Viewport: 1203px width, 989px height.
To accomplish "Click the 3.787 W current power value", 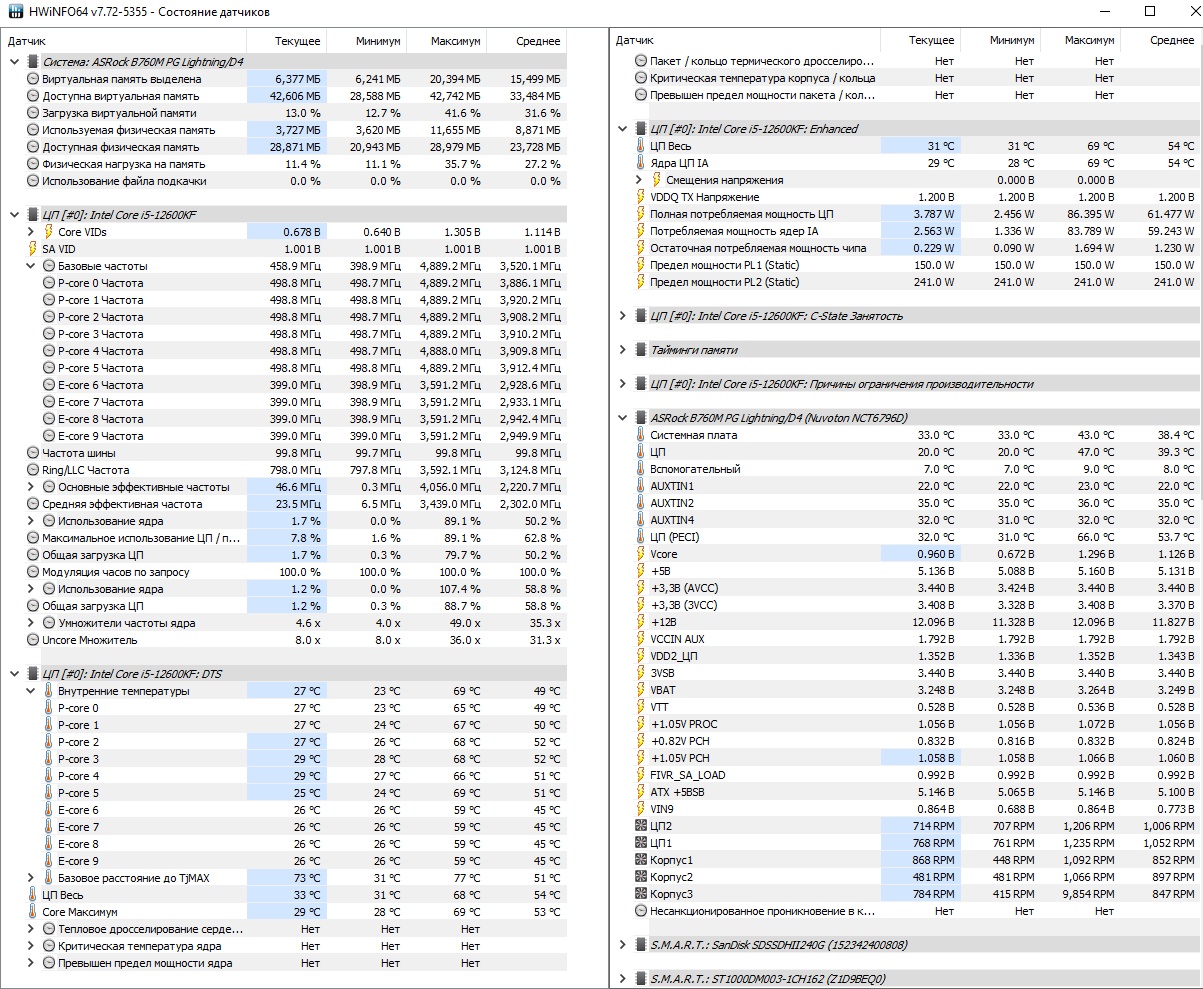I will point(920,214).
